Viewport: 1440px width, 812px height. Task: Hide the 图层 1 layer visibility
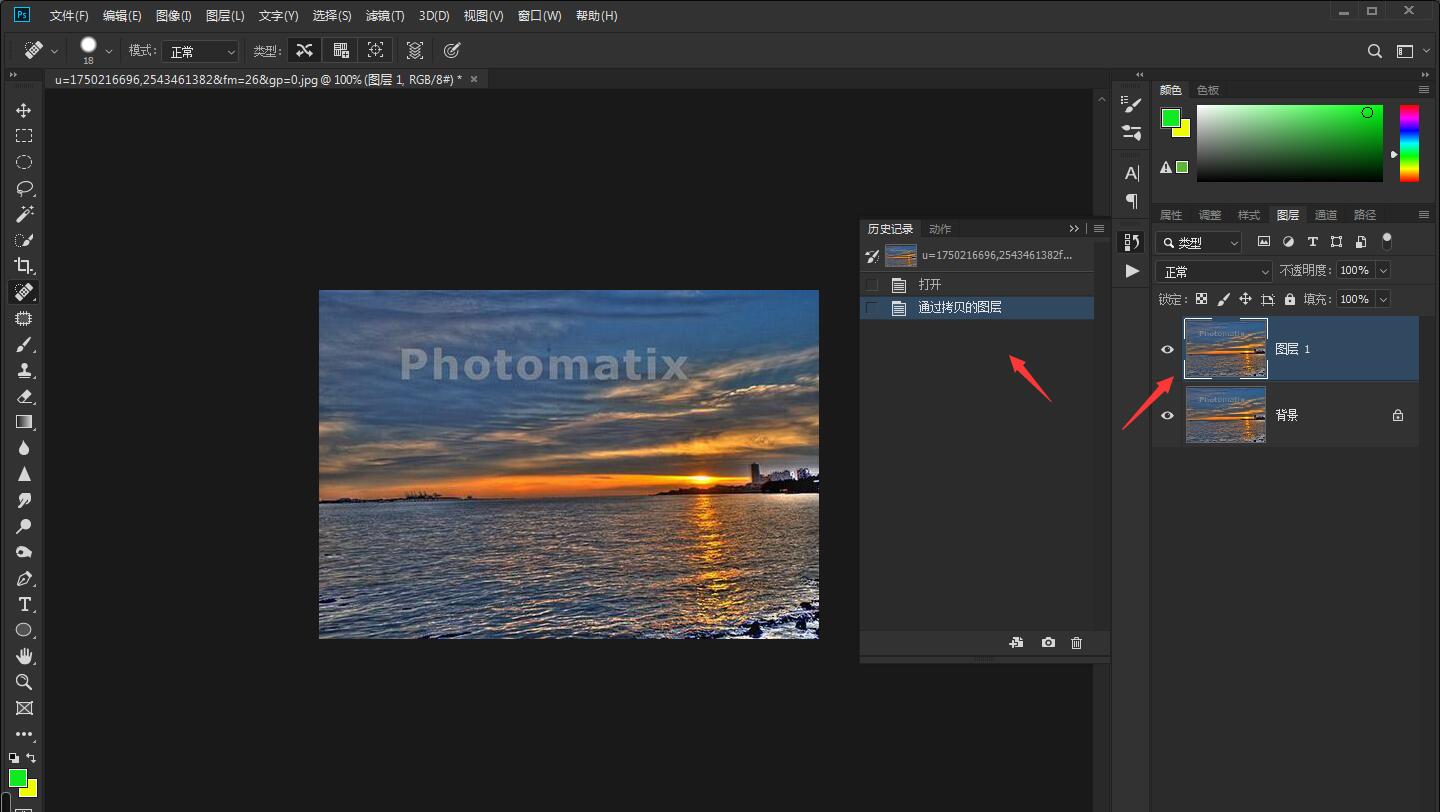pos(1167,349)
